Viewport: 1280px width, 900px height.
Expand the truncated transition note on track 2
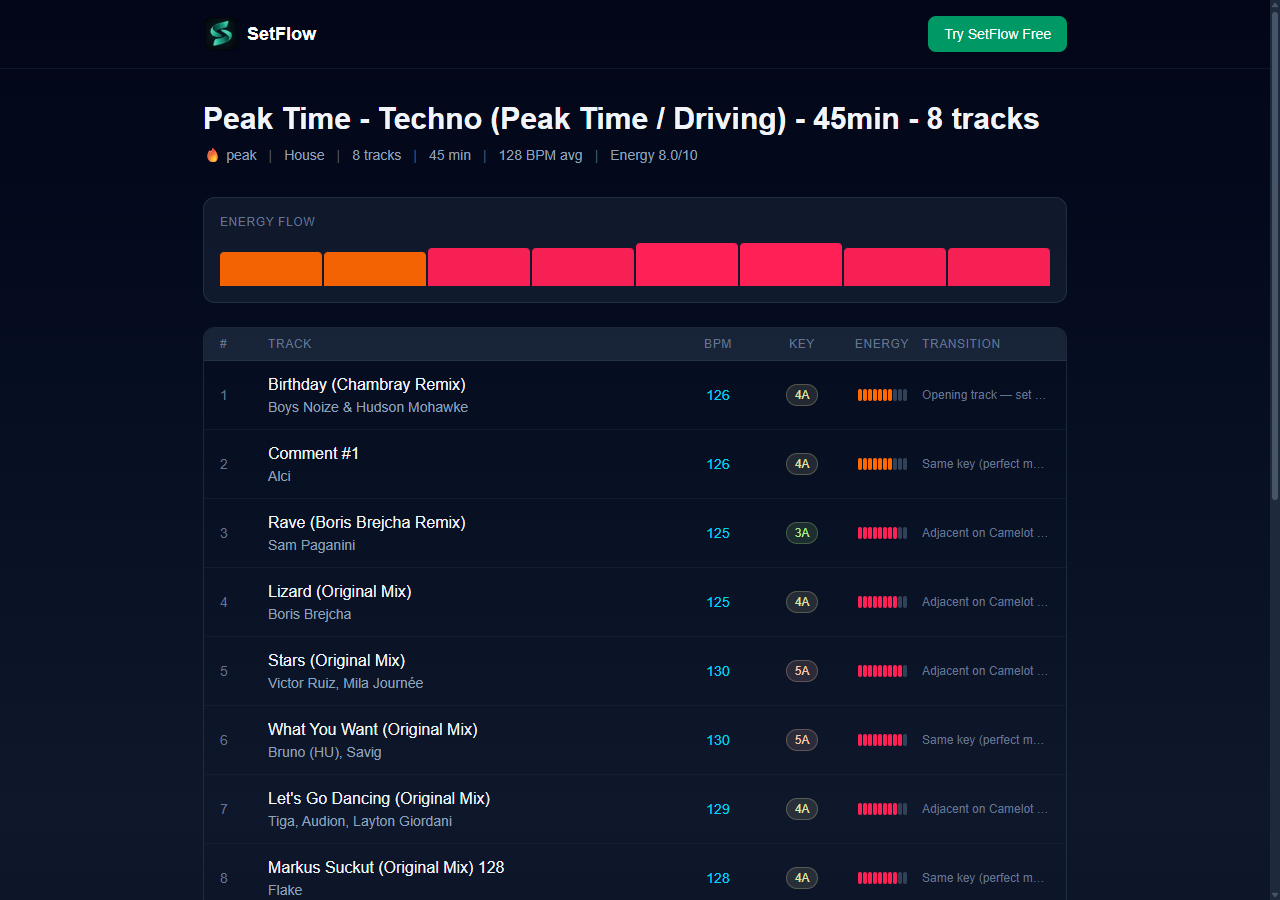pyautogui.click(x=983, y=464)
